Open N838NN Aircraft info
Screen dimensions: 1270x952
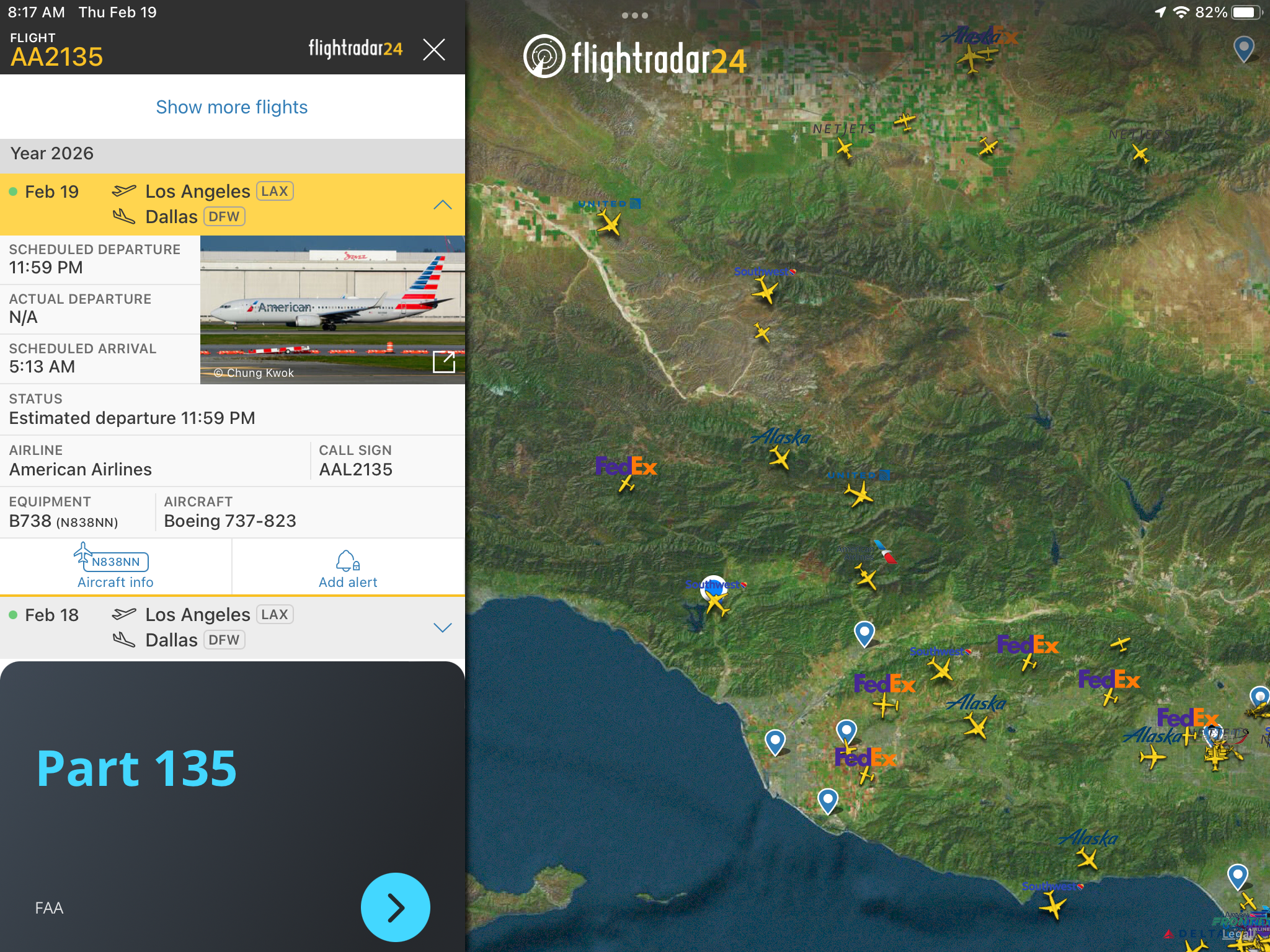click(x=115, y=566)
